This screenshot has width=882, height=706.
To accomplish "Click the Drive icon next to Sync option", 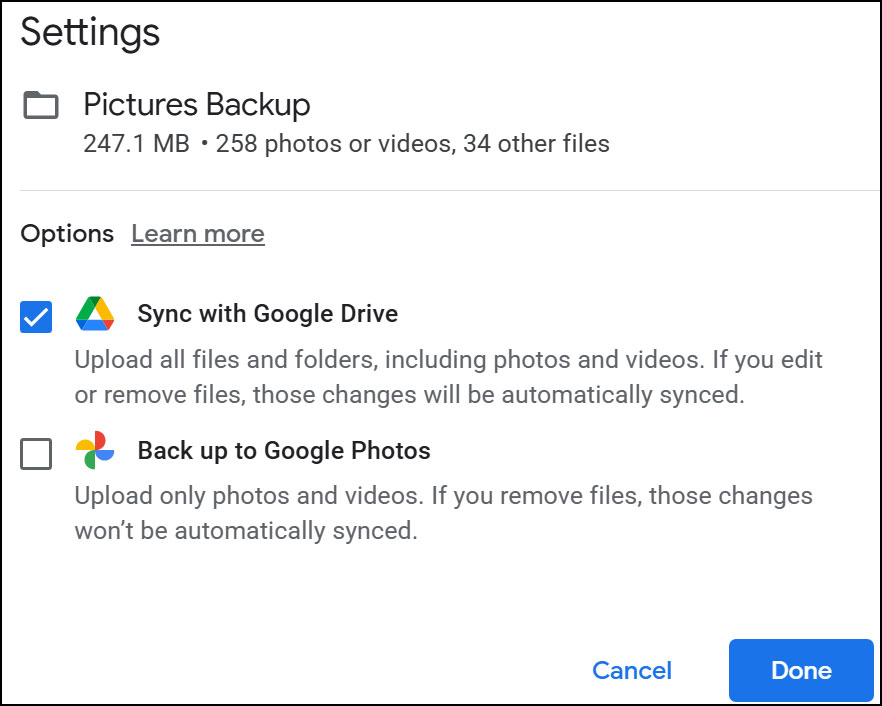I will 95,315.
